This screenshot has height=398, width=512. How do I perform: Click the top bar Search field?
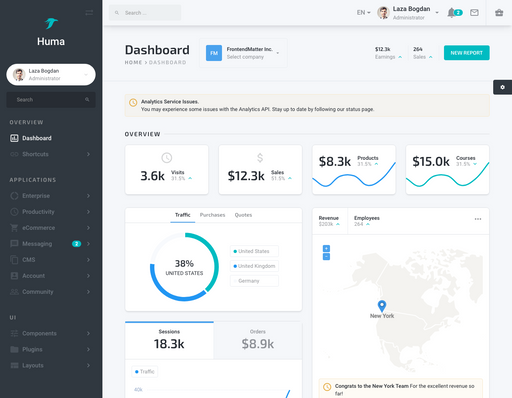145,13
